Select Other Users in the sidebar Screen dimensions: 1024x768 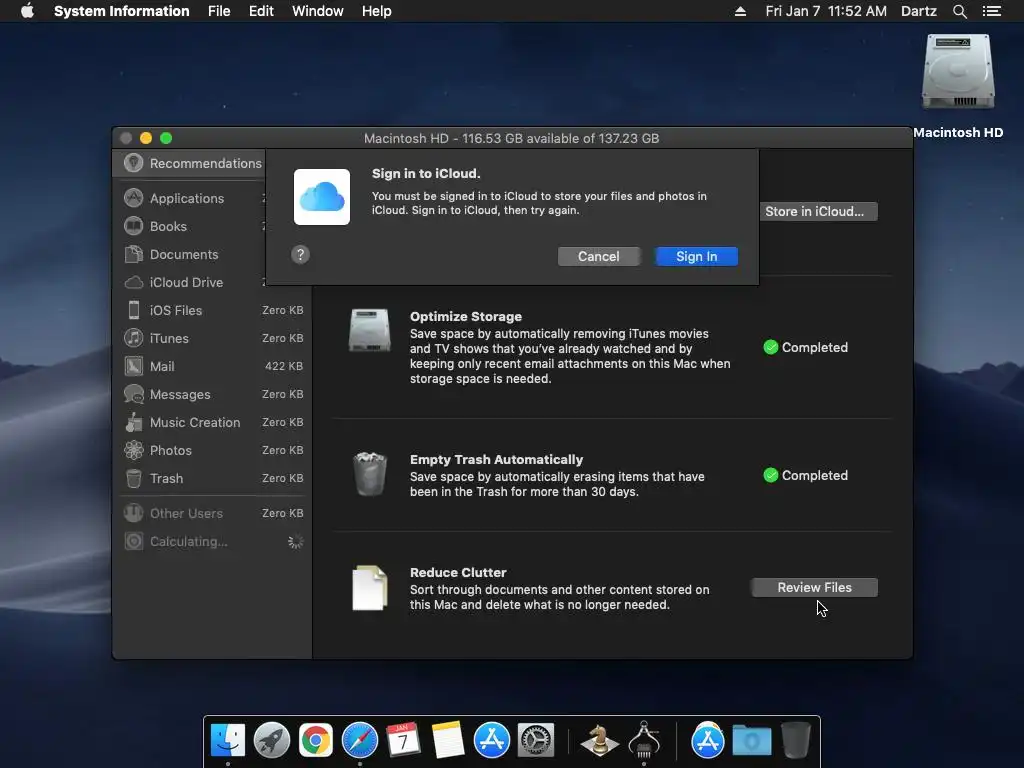[x=214, y=513]
